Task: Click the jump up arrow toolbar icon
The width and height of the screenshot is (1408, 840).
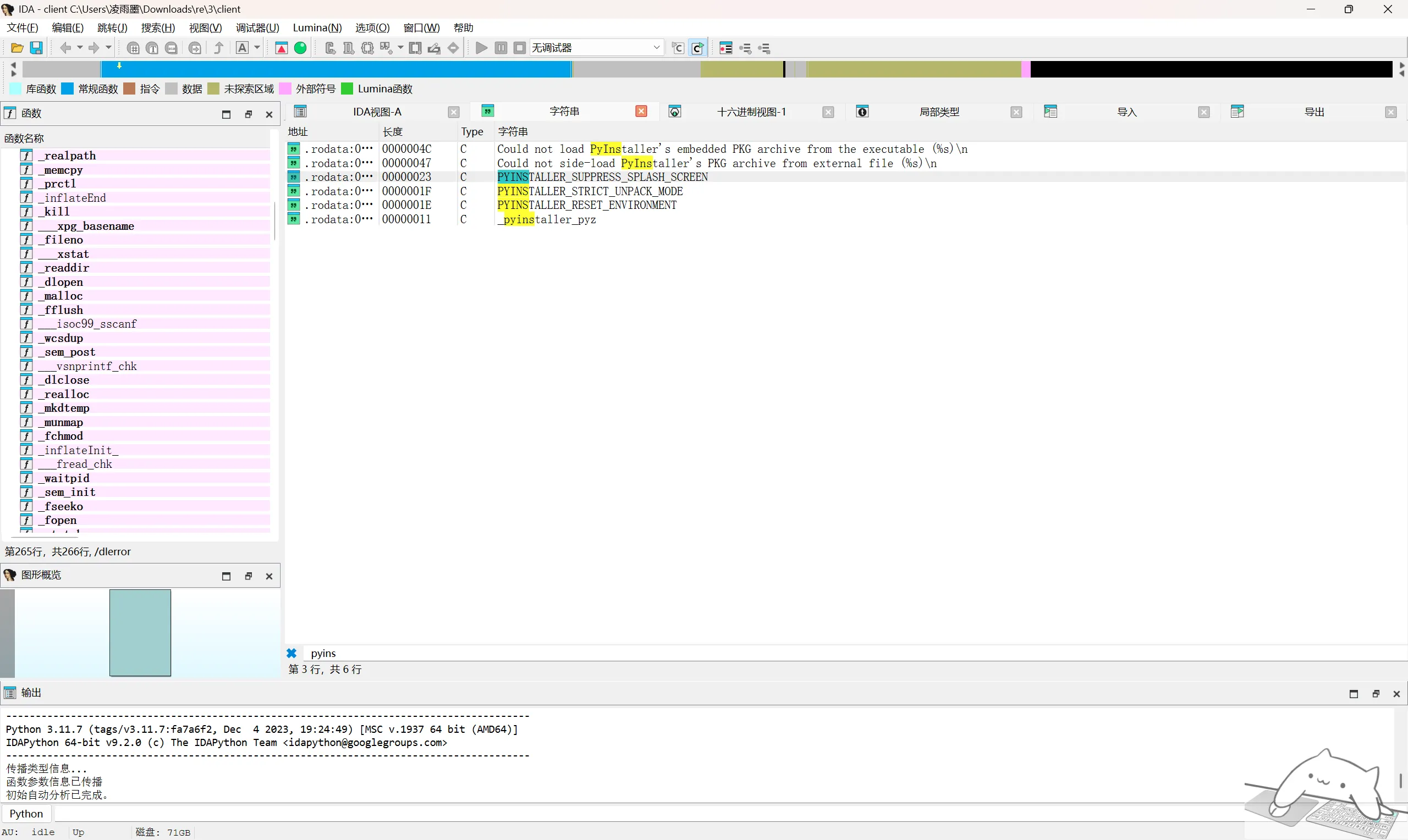Action: click(218, 48)
